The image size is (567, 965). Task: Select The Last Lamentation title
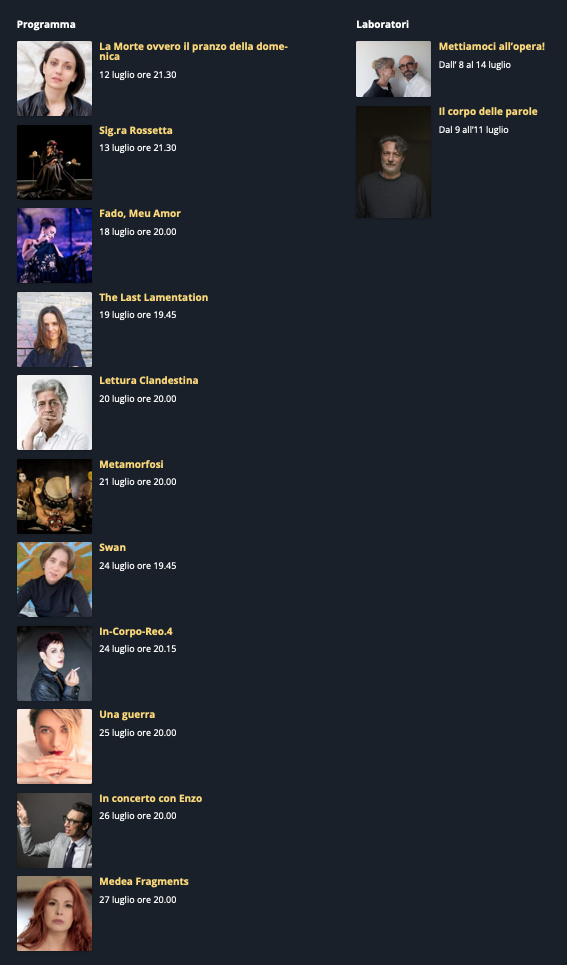click(x=153, y=297)
